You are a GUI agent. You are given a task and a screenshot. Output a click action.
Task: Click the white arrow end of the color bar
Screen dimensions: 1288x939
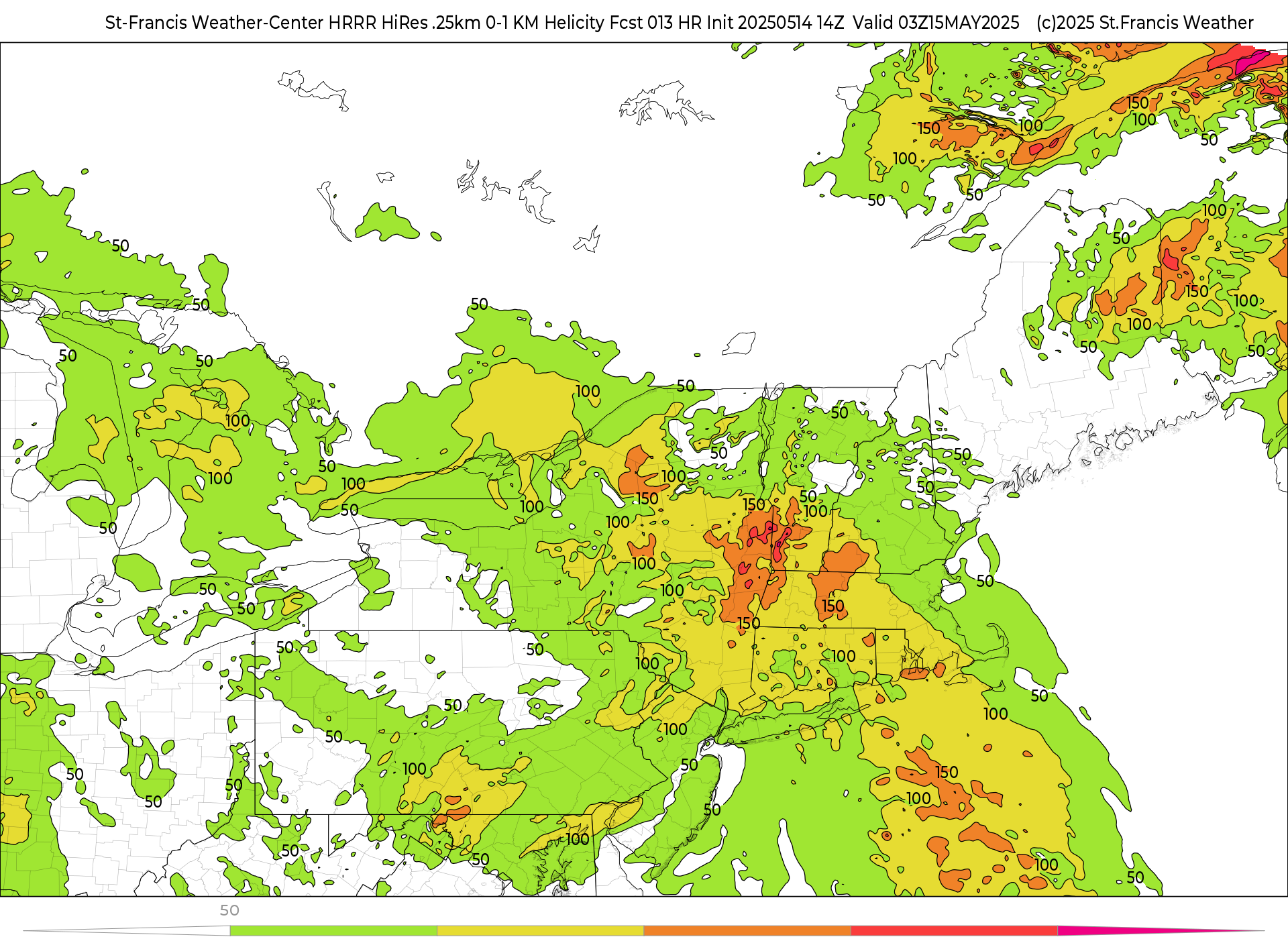point(127,931)
